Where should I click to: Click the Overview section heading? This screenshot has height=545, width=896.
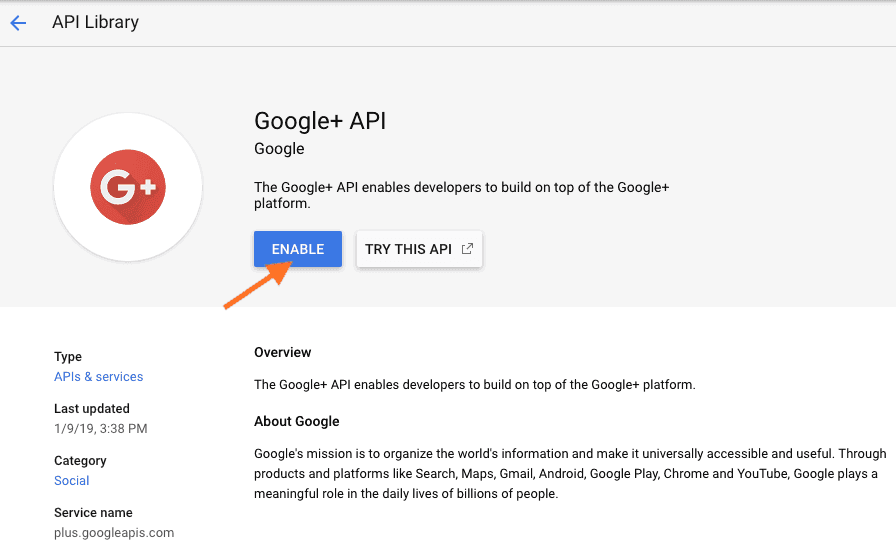click(282, 353)
